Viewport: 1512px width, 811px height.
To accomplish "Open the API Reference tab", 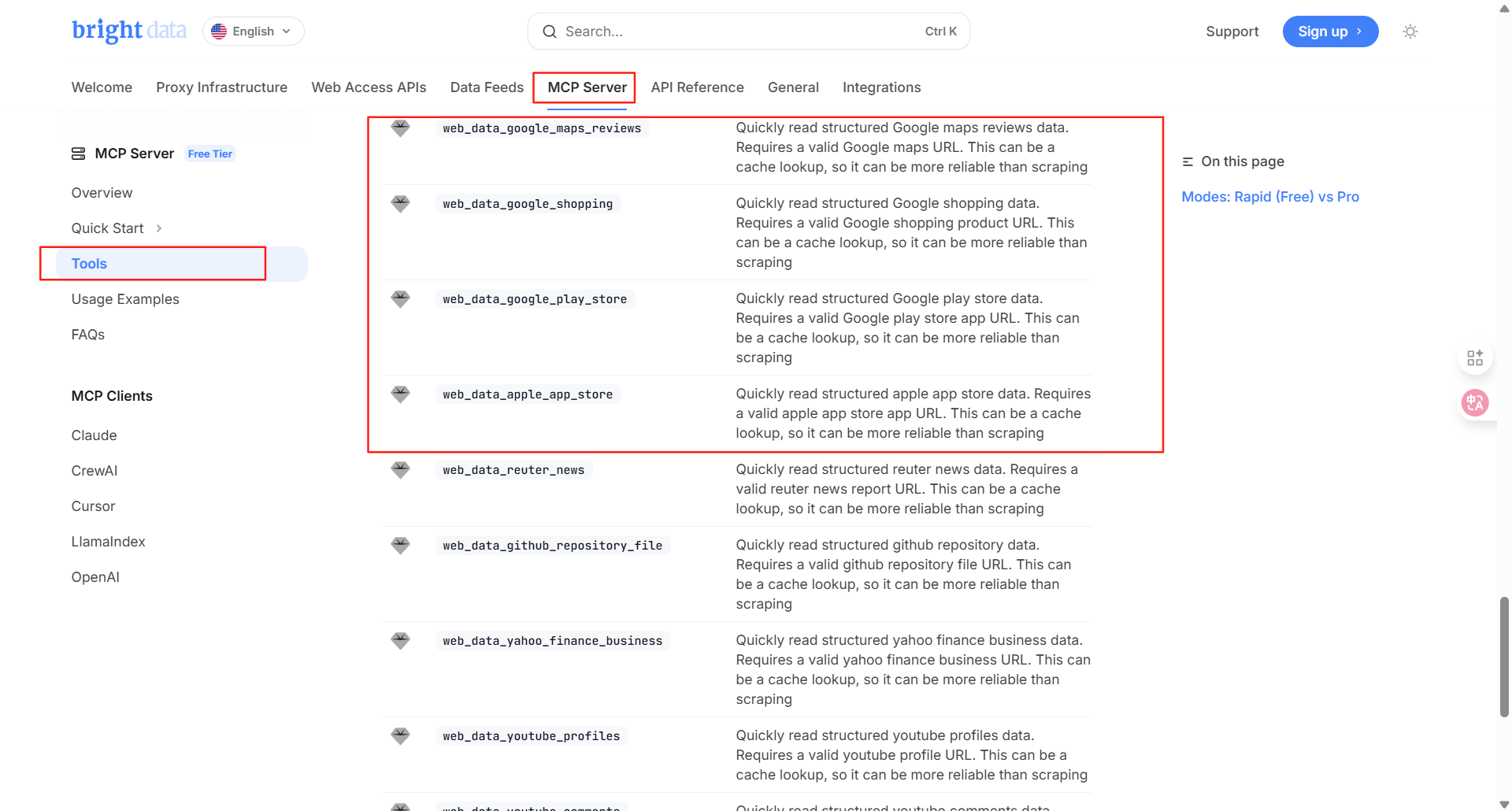I will [697, 87].
